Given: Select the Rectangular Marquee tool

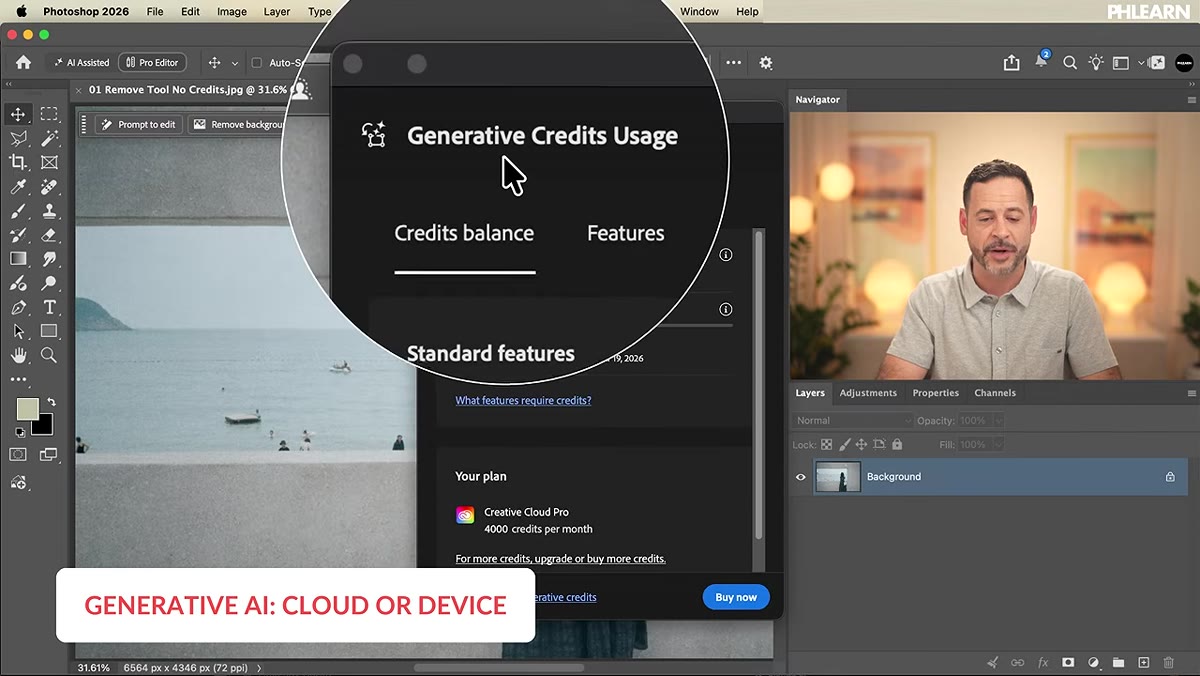Looking at the screenshot, I should click(x=49, y=114).
